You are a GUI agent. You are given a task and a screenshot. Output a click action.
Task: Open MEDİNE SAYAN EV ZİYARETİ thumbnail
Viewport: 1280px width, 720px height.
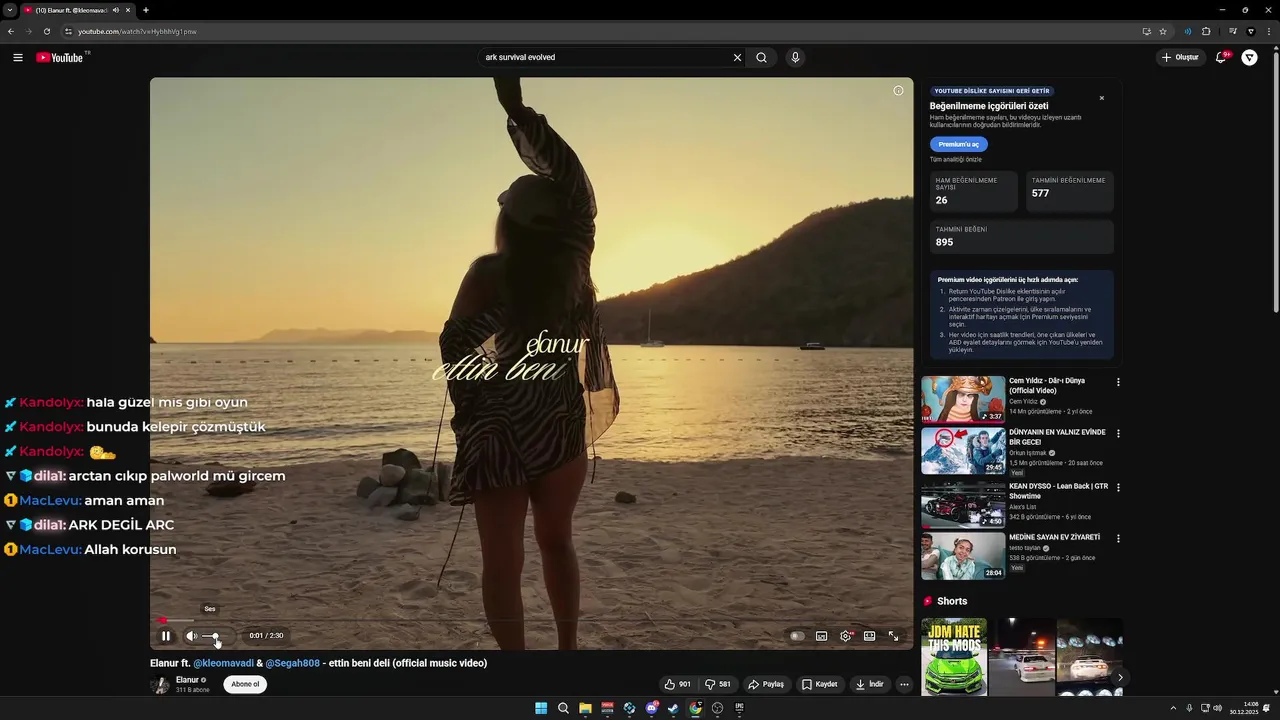pos(963,556)
